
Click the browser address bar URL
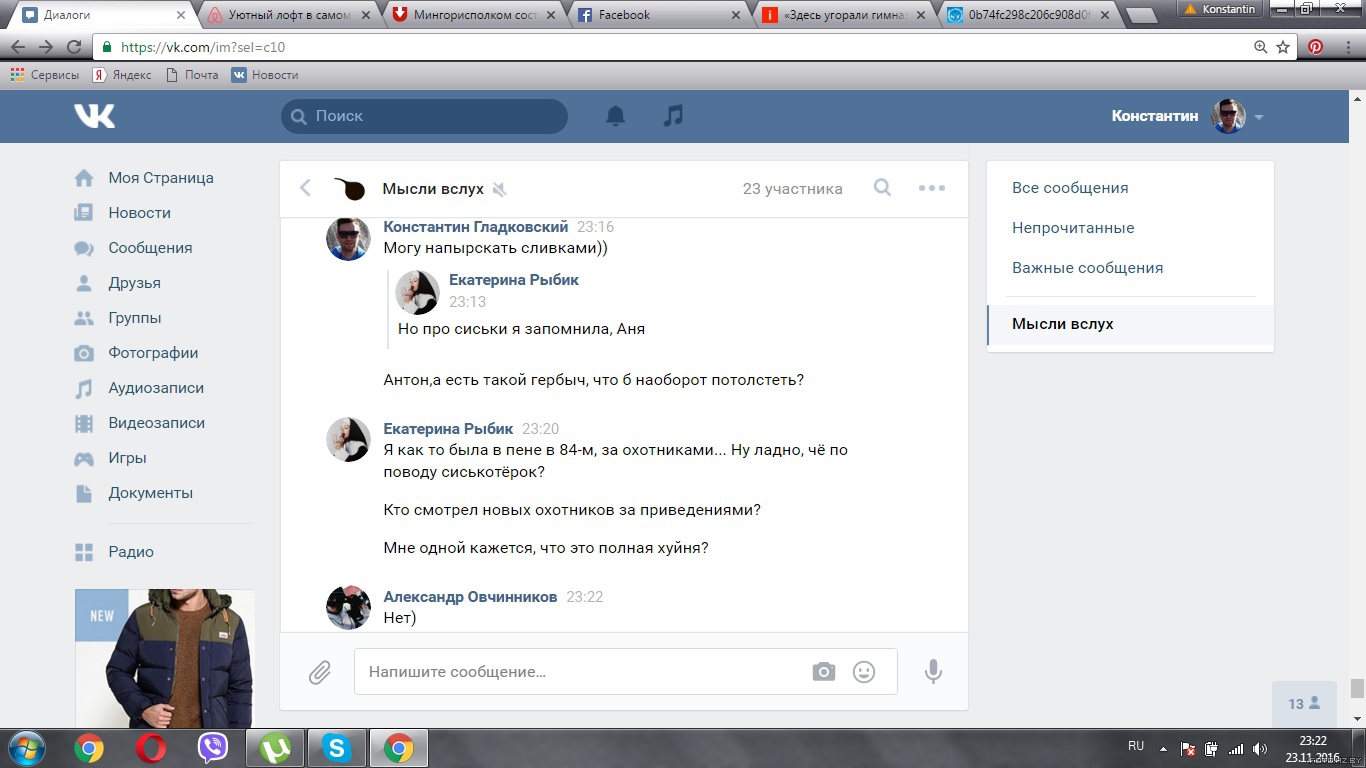pyautogui.click(x=203, y=47)
